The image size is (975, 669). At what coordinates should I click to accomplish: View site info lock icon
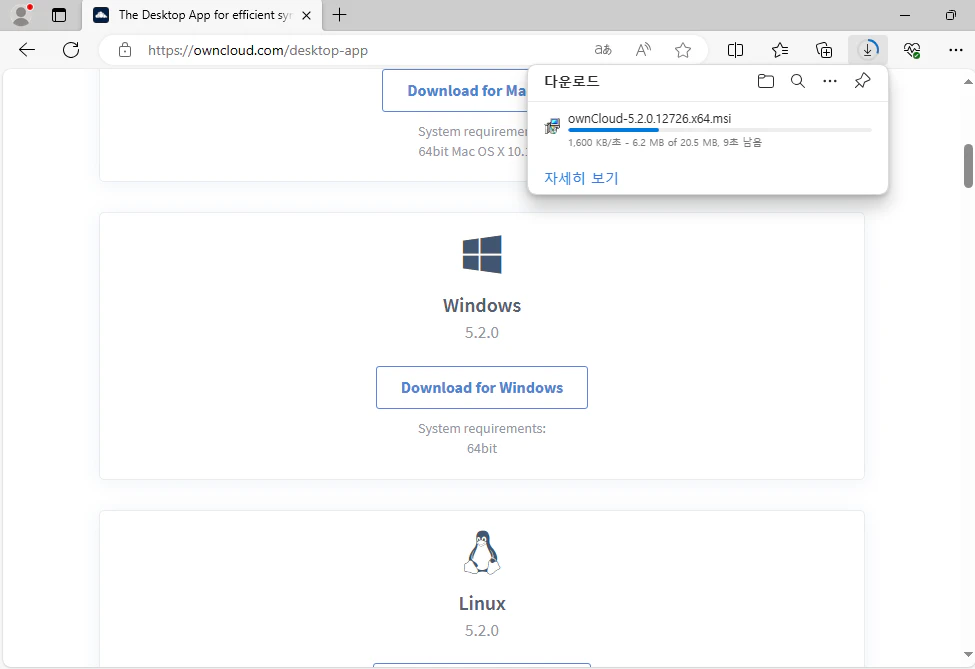click(125, 50)
